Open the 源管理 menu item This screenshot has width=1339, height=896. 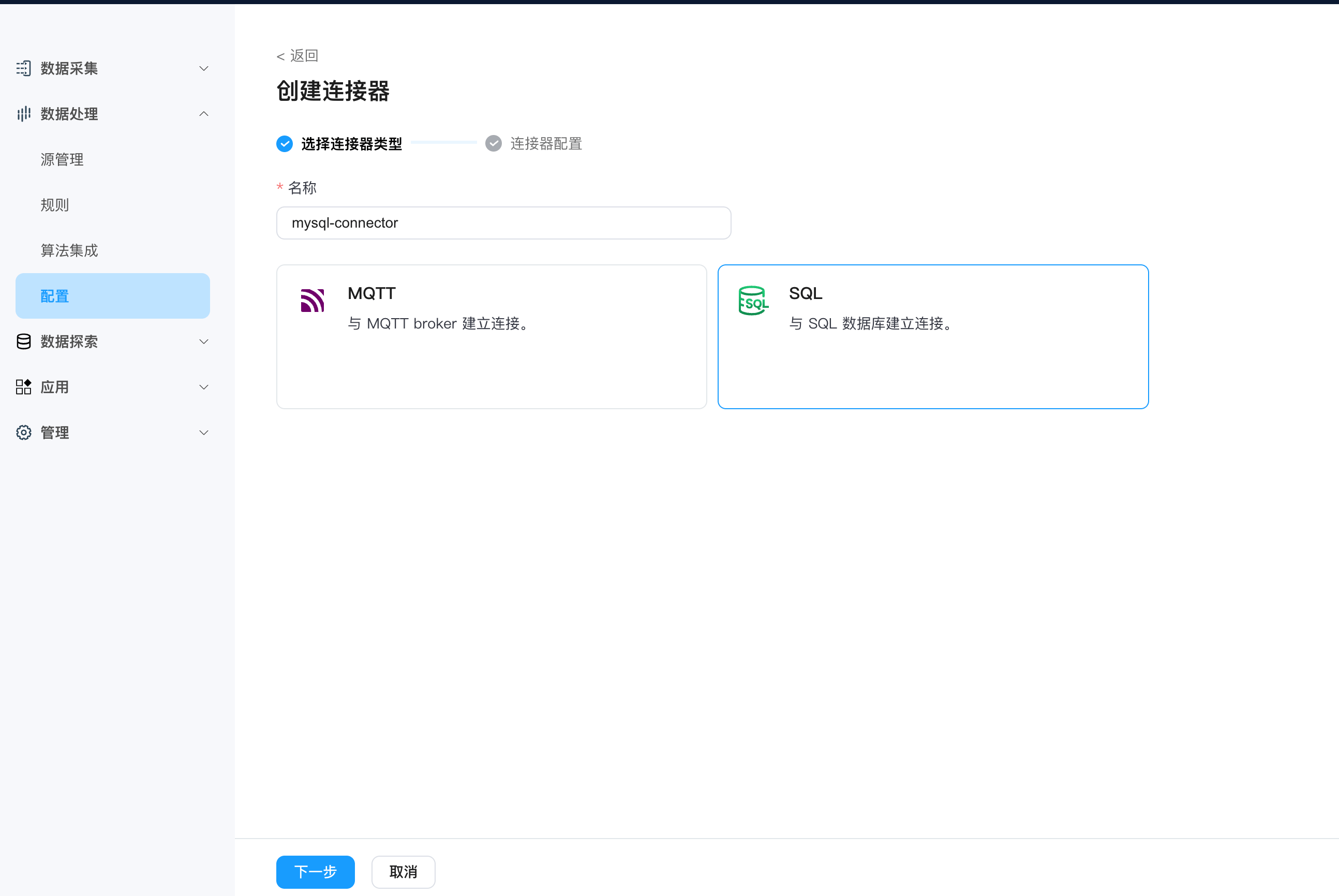pos(62,159)
